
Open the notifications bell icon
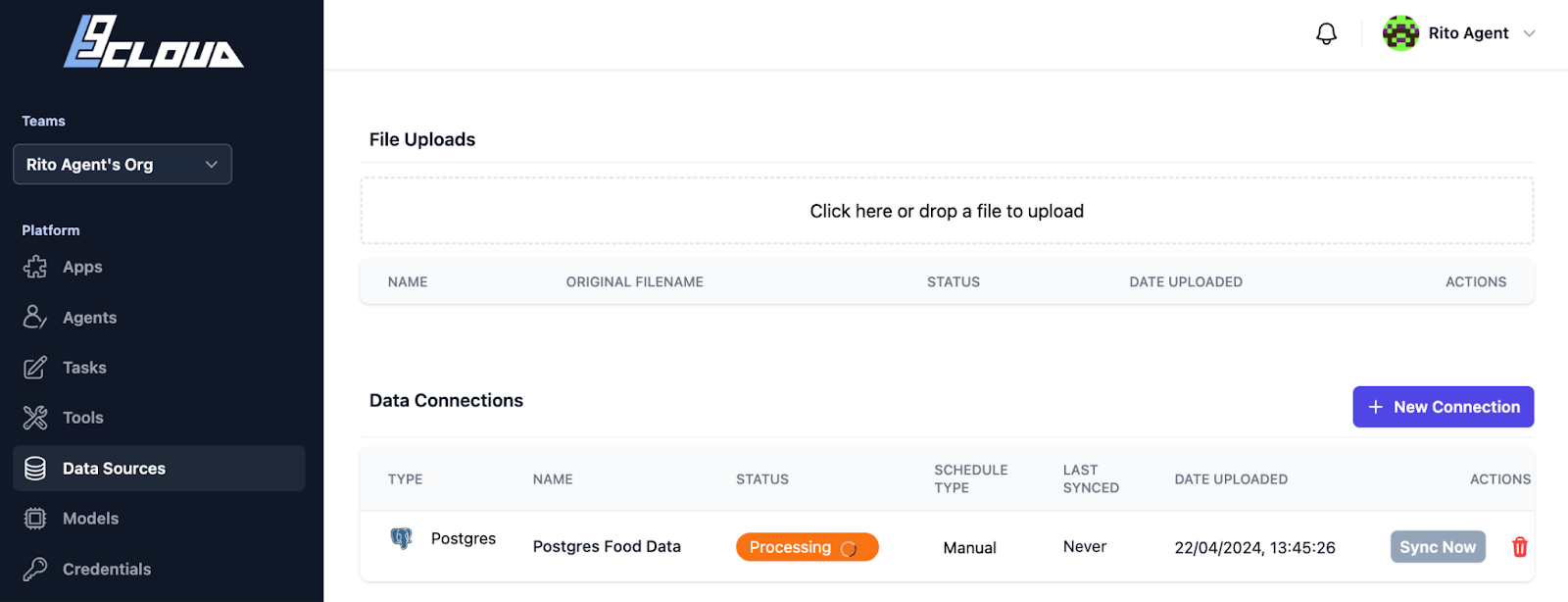1326,34
